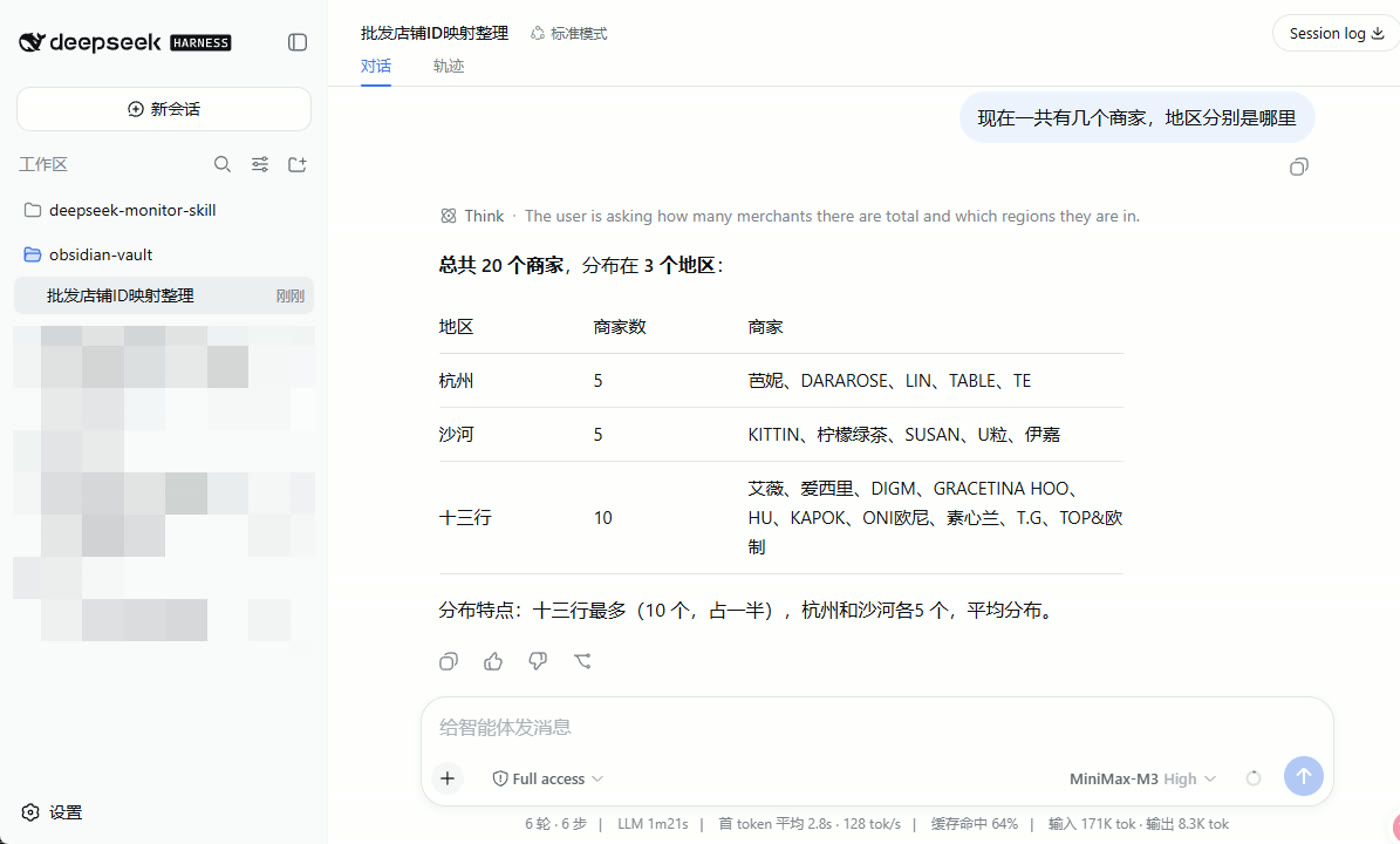
Task: Click the 商家数 column header
Action: pyautogui.click(x=620, y=327)
